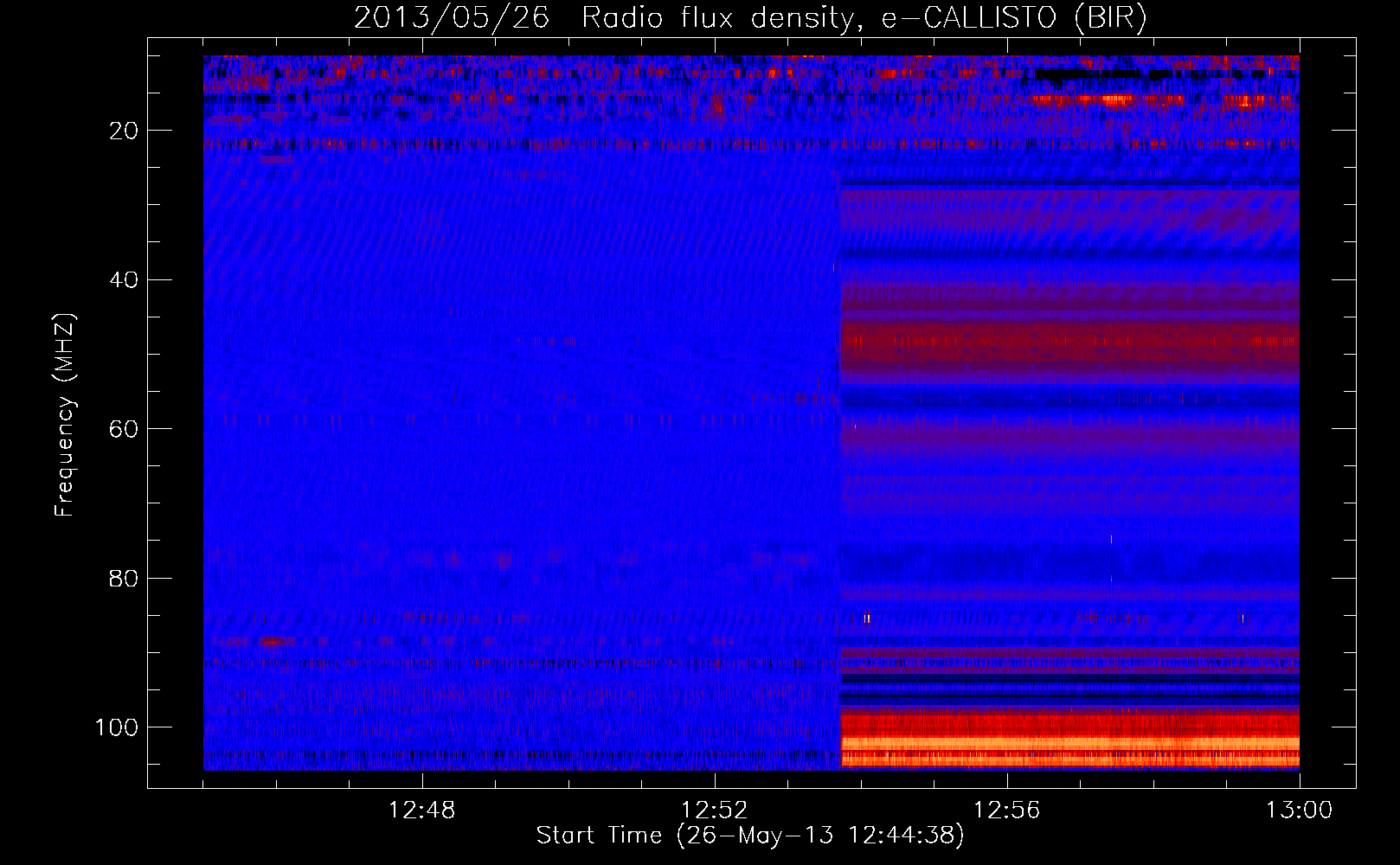Click the 13:00 time tick label

1300,810
